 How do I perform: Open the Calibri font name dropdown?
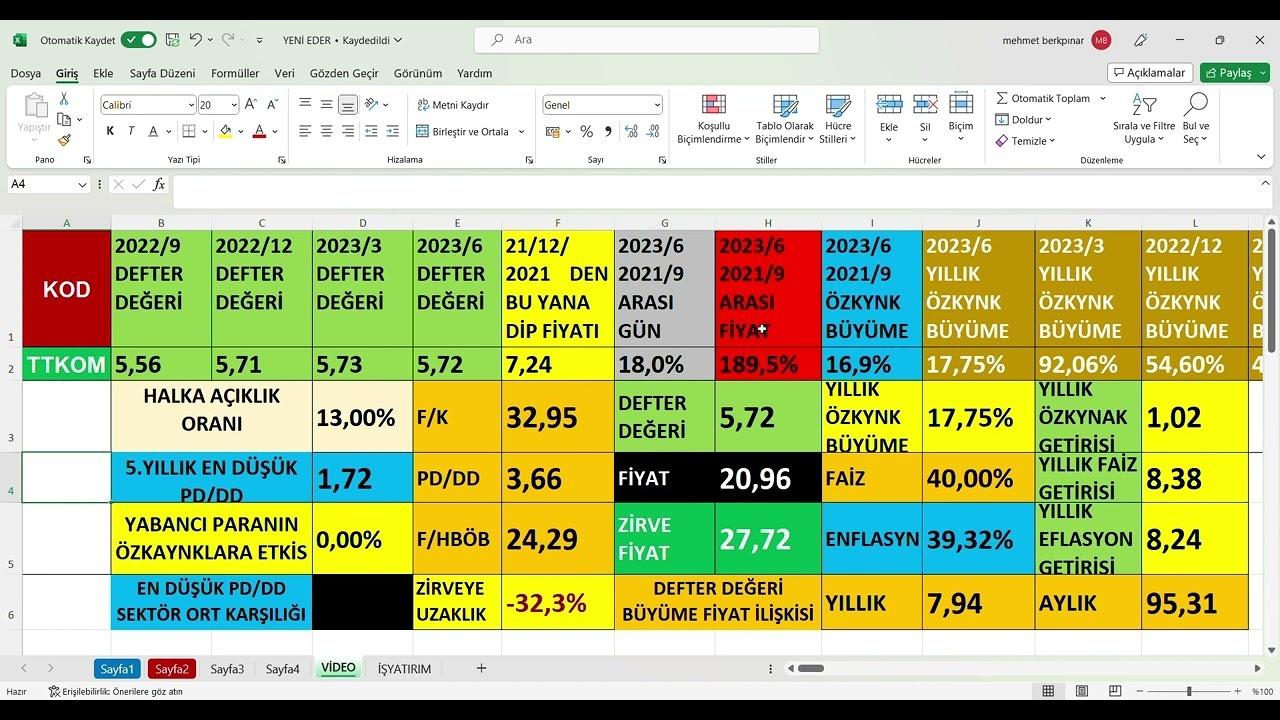[x=191, y=105]
